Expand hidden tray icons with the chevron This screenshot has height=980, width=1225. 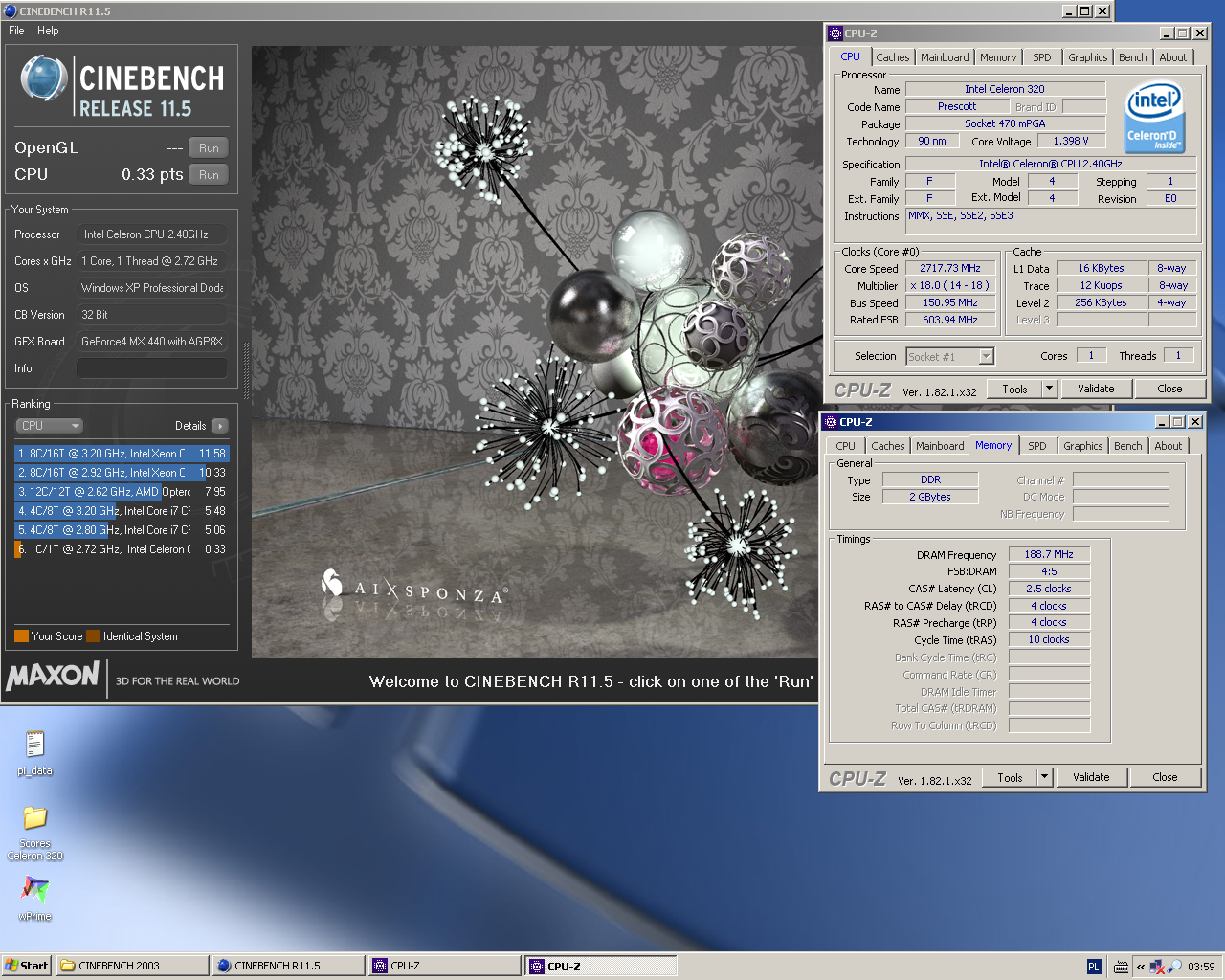point(1141,967)
